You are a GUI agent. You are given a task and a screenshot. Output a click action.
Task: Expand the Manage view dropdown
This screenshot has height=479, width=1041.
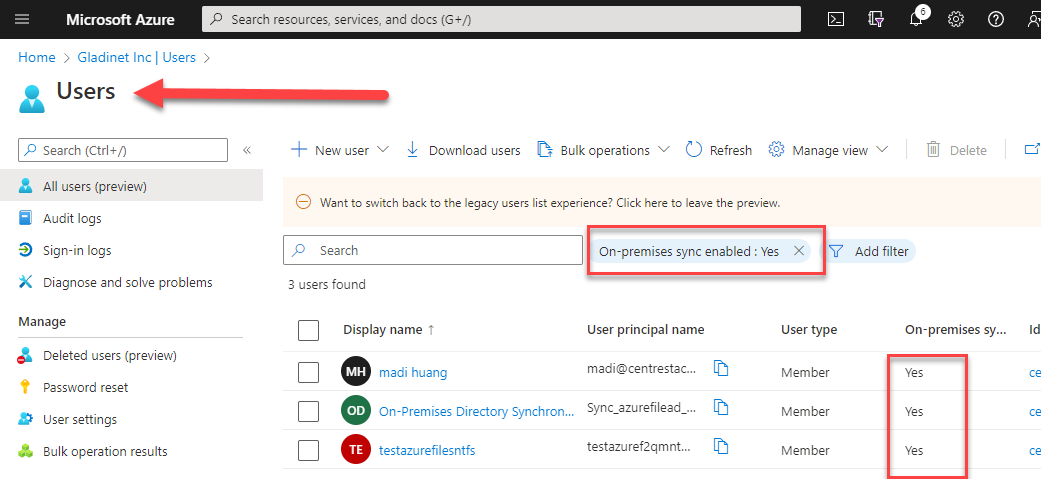(x=882, y=150)
